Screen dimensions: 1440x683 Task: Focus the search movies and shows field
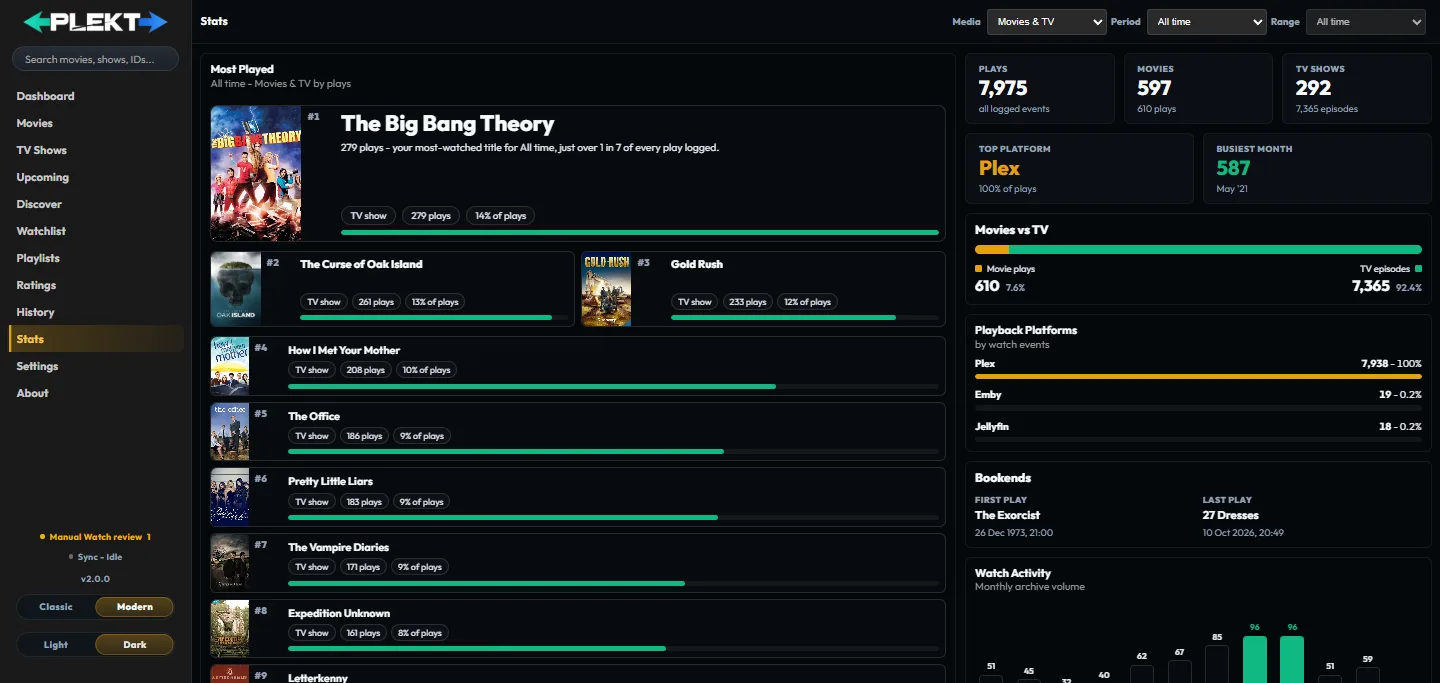click(95, 59)
